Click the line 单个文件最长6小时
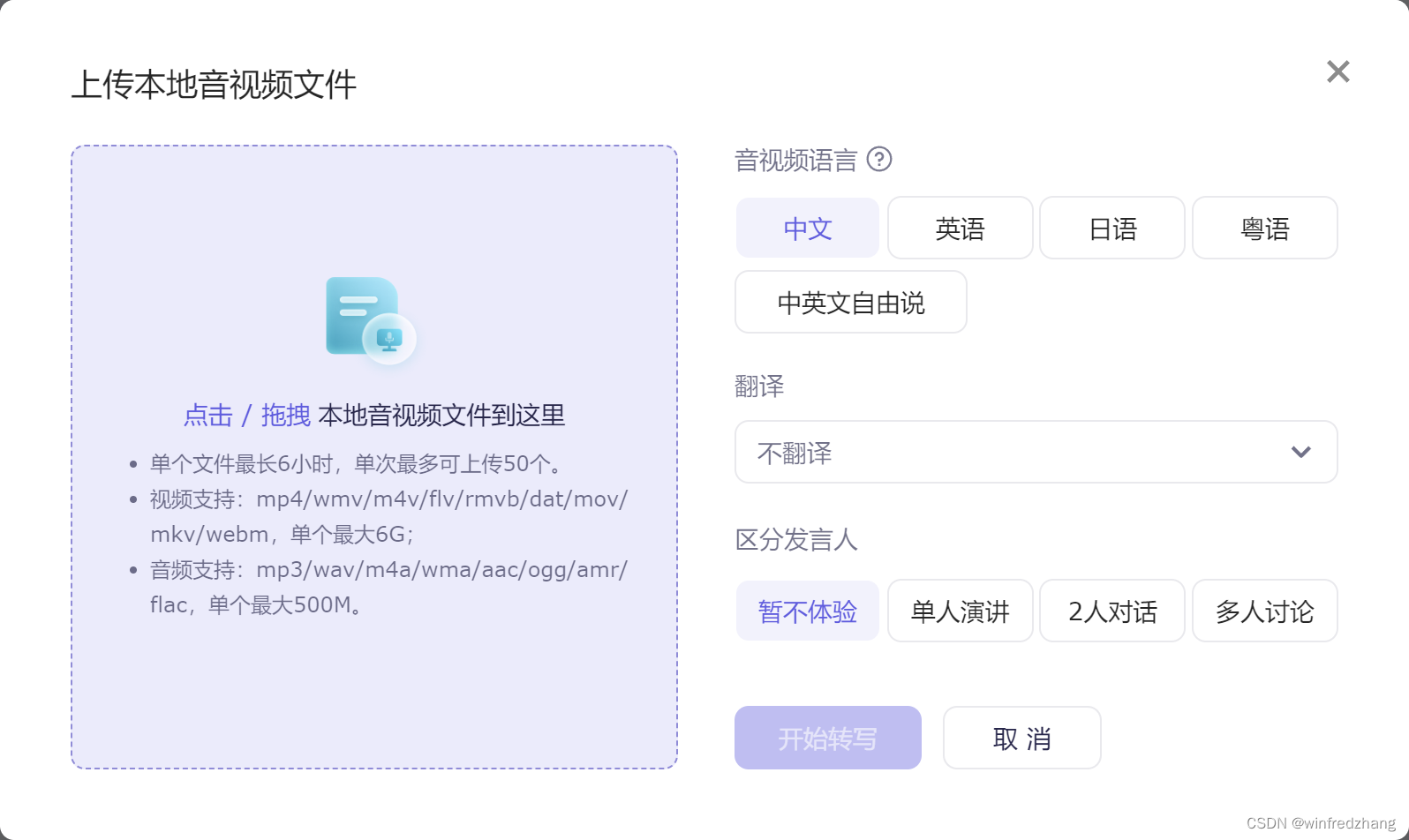Image resolution: width=1409 pixels, height=840 pixels. point(356,464)
